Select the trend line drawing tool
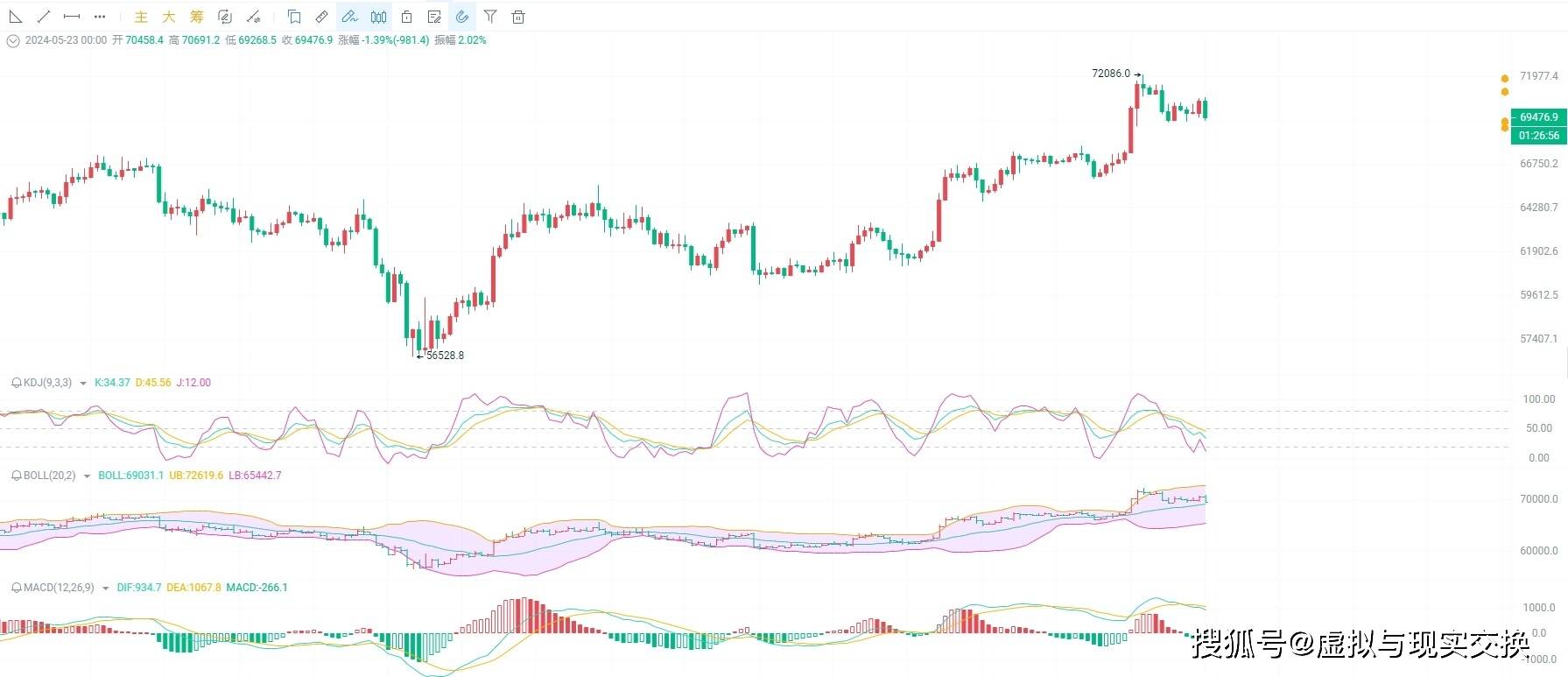The height and width of the screenshot is (677, 1568). click(x=44, y=17)
